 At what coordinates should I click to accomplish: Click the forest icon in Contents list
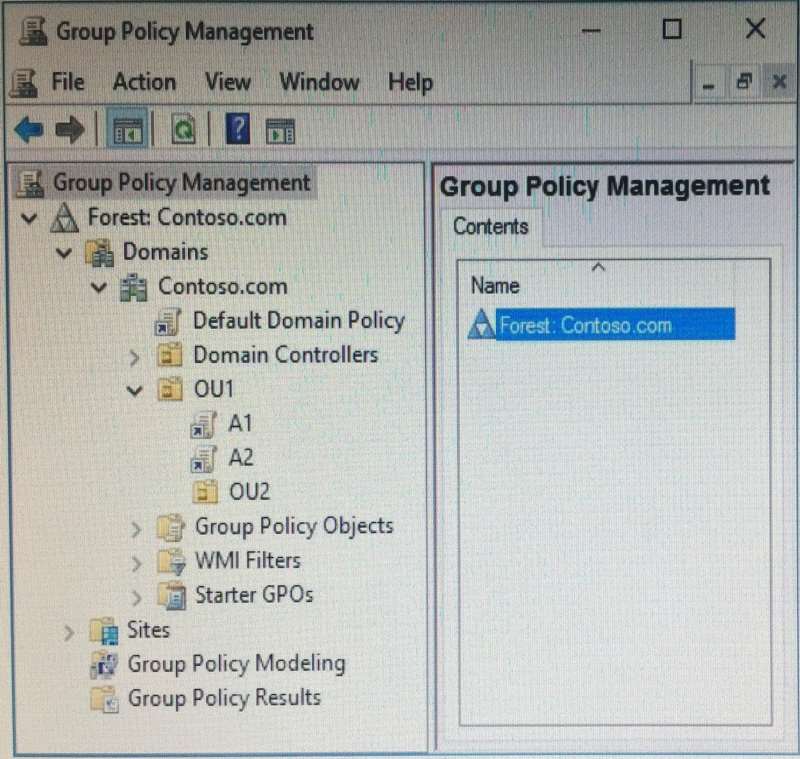click(481, 324)
